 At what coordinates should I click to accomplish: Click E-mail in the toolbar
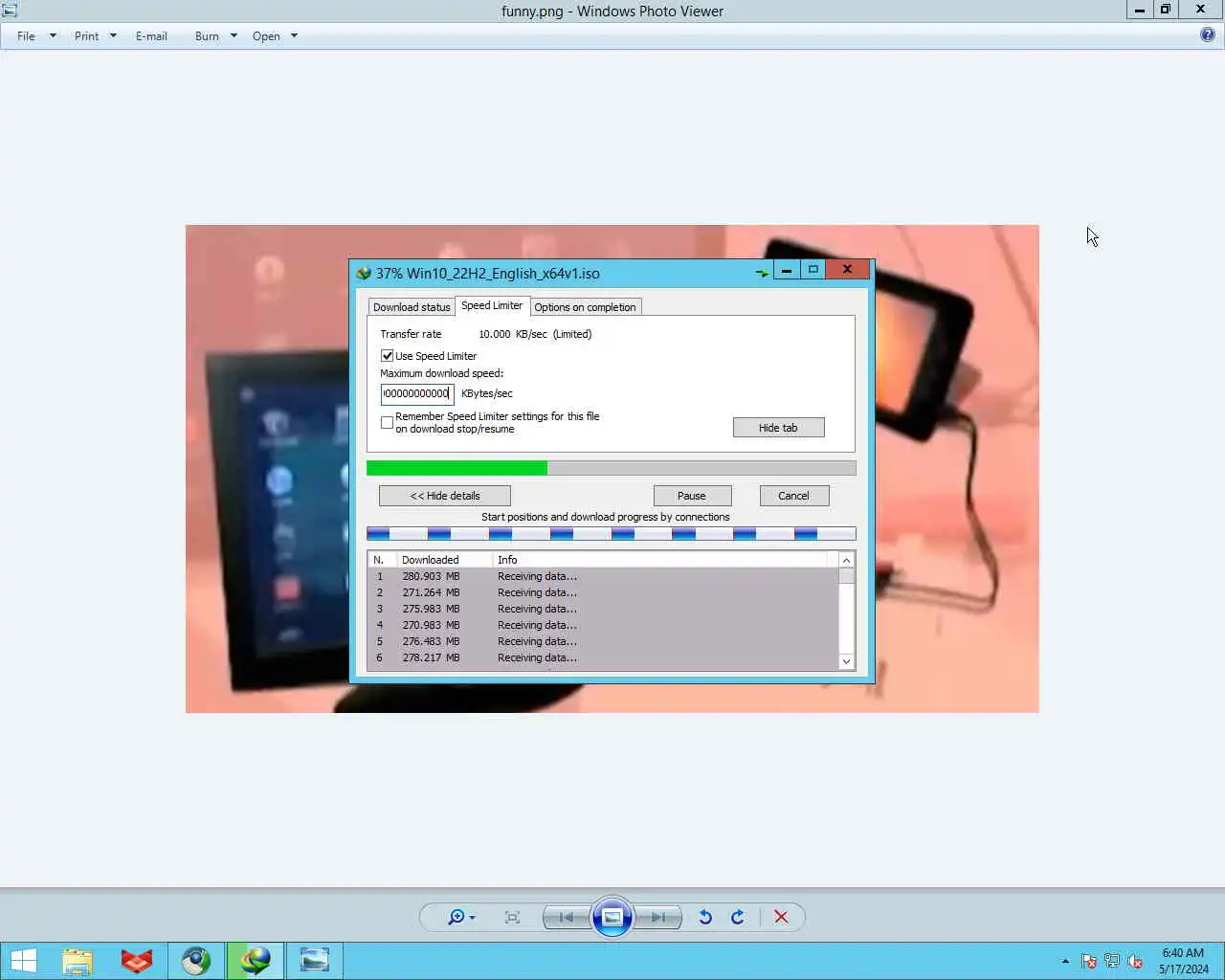pyautogui.click(x=151, y=36)
